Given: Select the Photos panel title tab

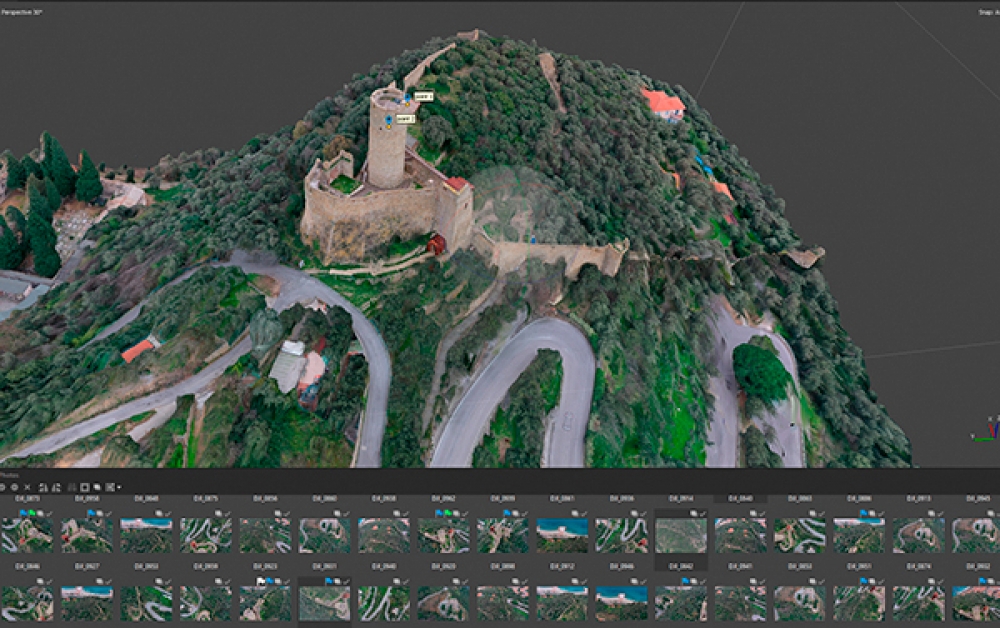Looking at the screenshot, I should point(10,474).
